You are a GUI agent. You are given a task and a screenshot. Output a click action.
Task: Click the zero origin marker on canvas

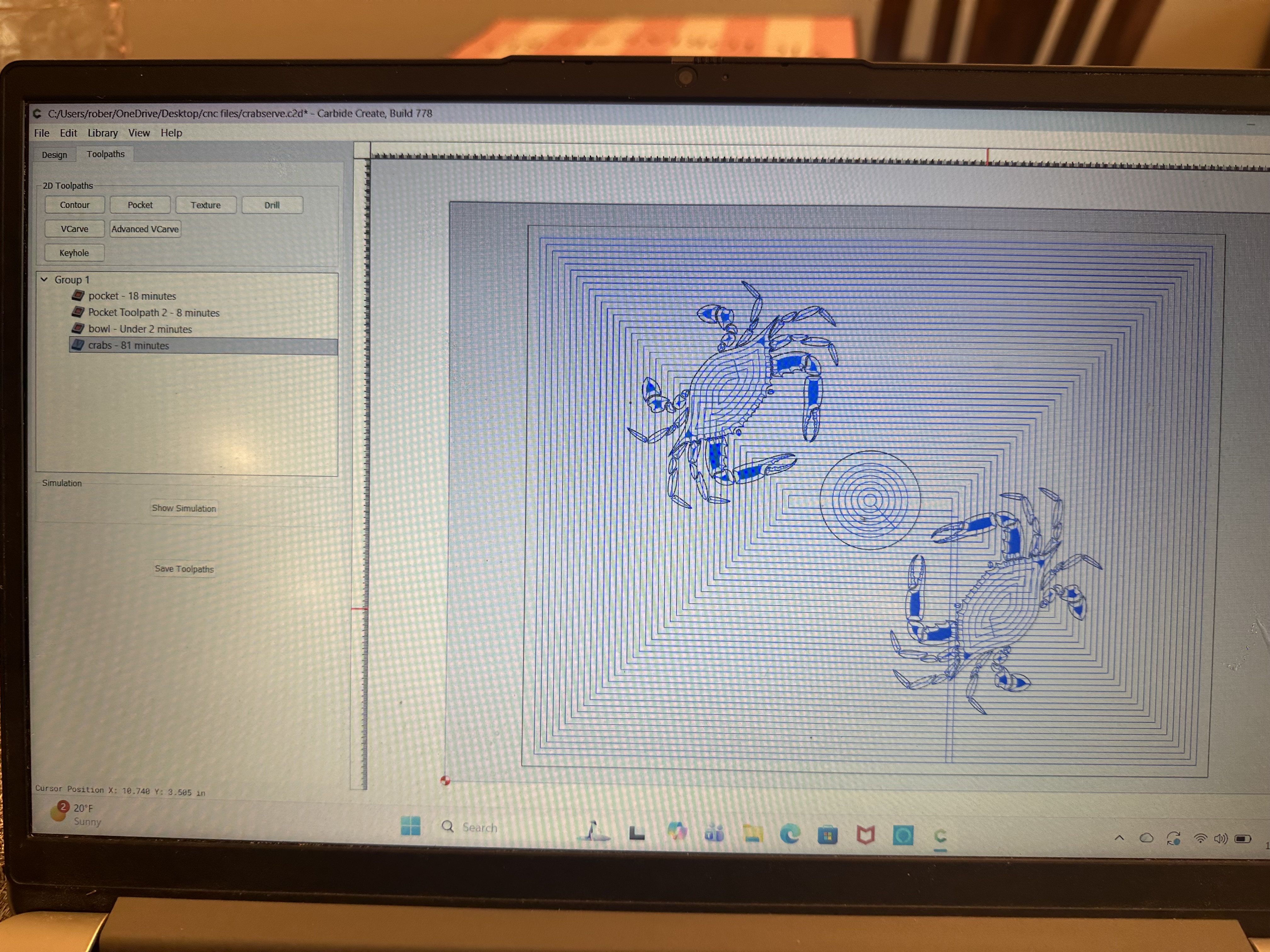pyautogui.click(x=445, y=780)
